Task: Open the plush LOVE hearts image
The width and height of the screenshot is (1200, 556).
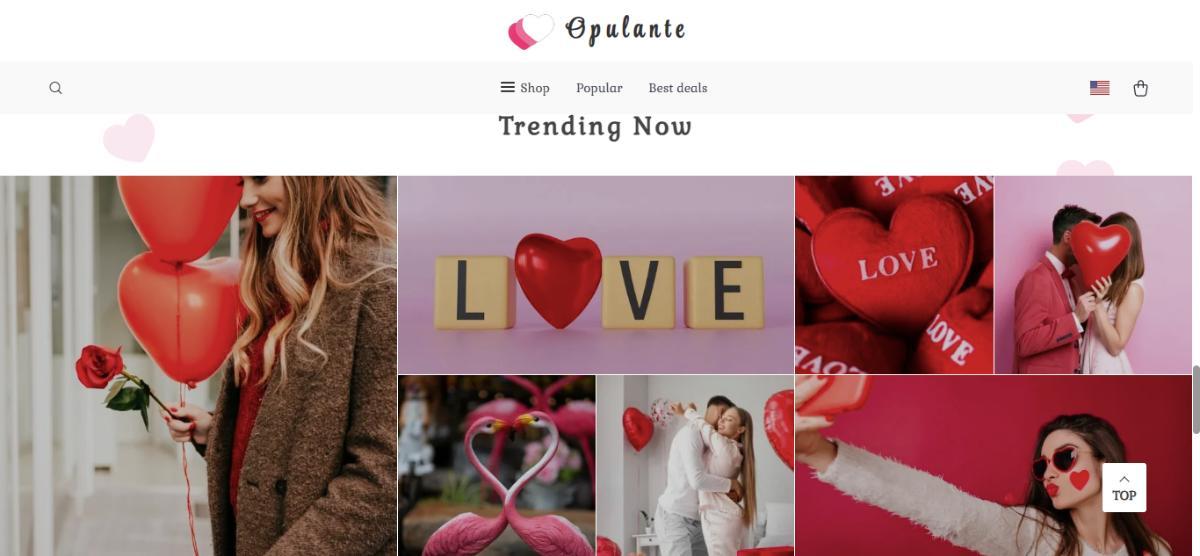Action: click(x=894, y=275)
